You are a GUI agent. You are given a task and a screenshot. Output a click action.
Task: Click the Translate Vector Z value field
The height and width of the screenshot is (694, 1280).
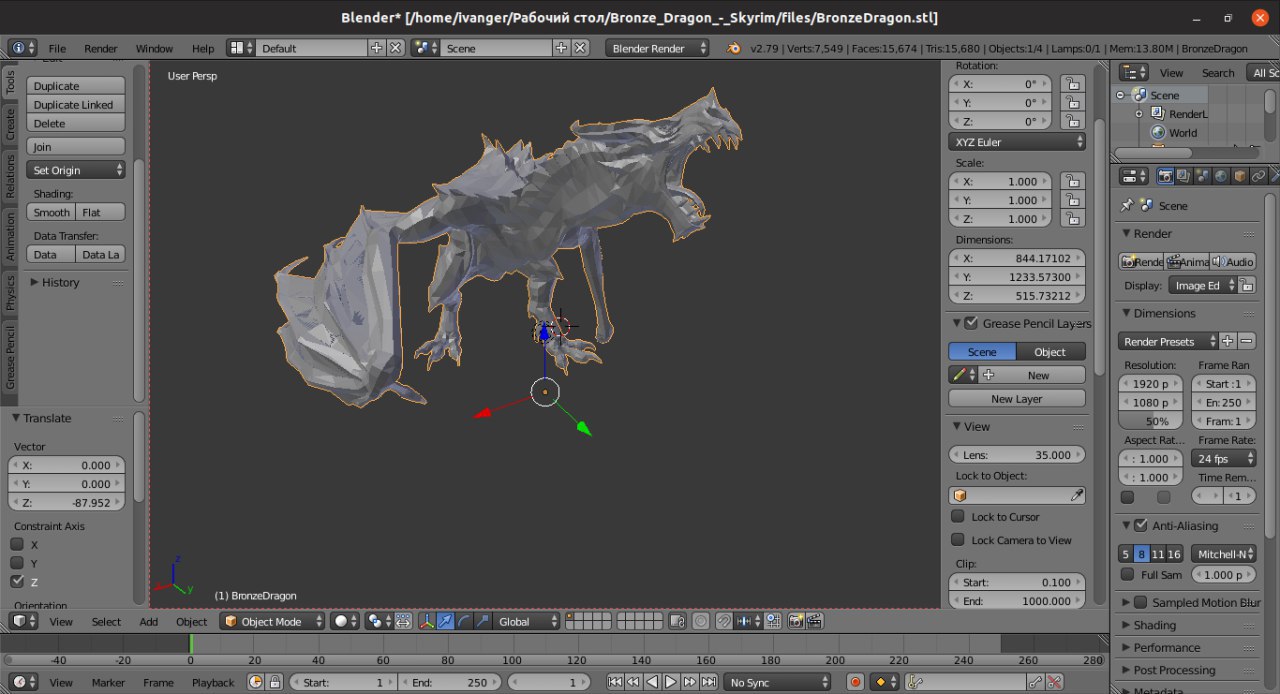[x=67, y=503]
